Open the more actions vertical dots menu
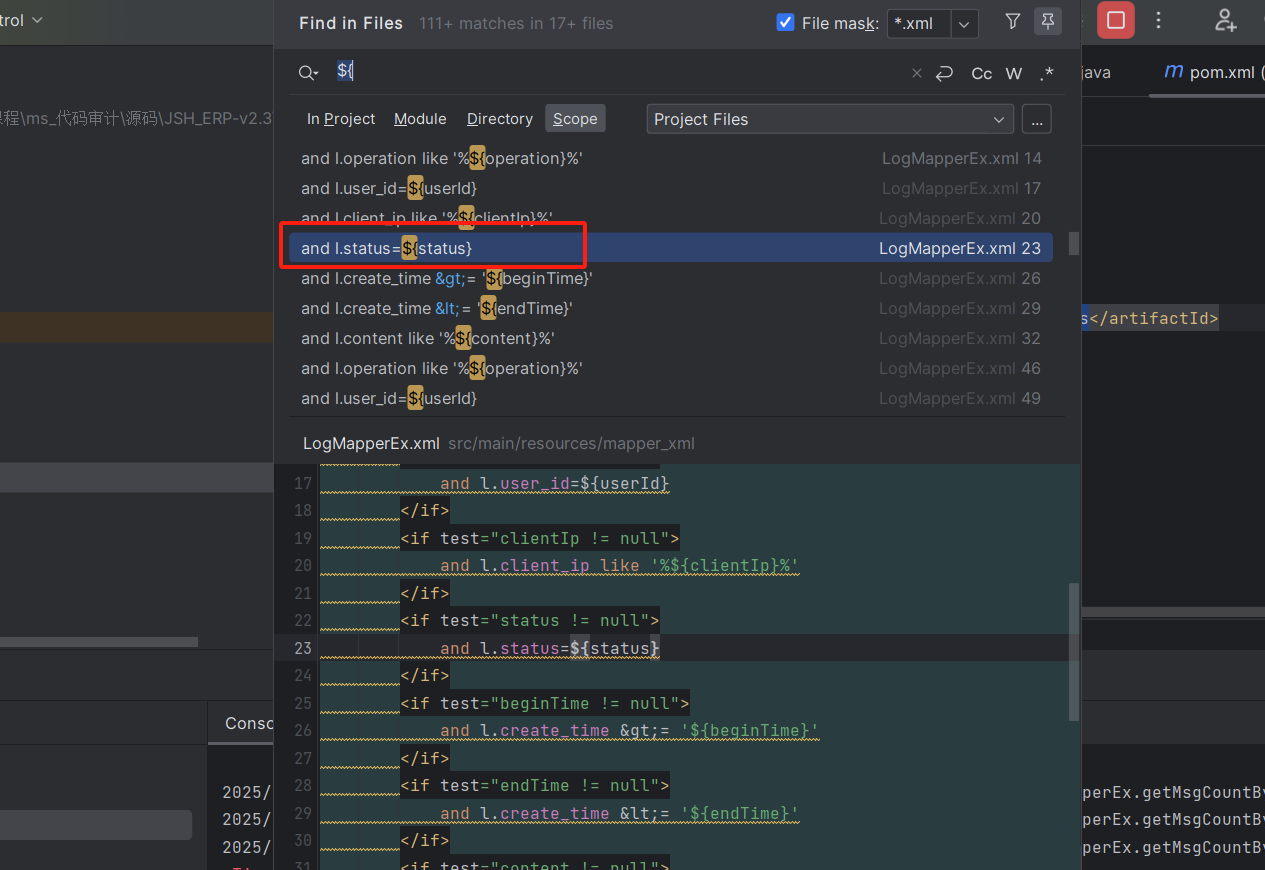The width and height of the screenshot is (1265, 870). [x=1158, y=20]
